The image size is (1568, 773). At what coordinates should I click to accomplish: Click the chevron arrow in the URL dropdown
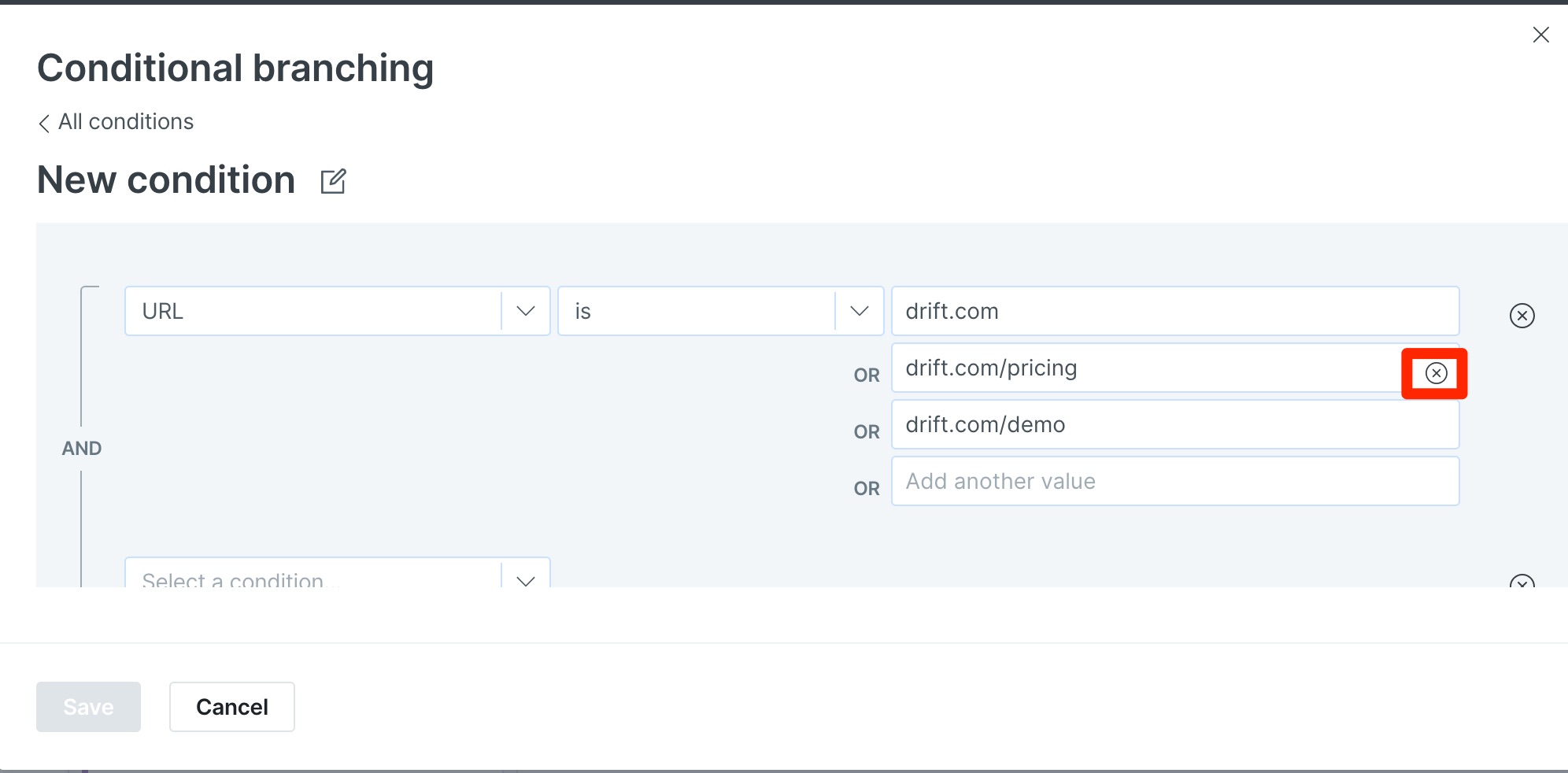(526, 311)
